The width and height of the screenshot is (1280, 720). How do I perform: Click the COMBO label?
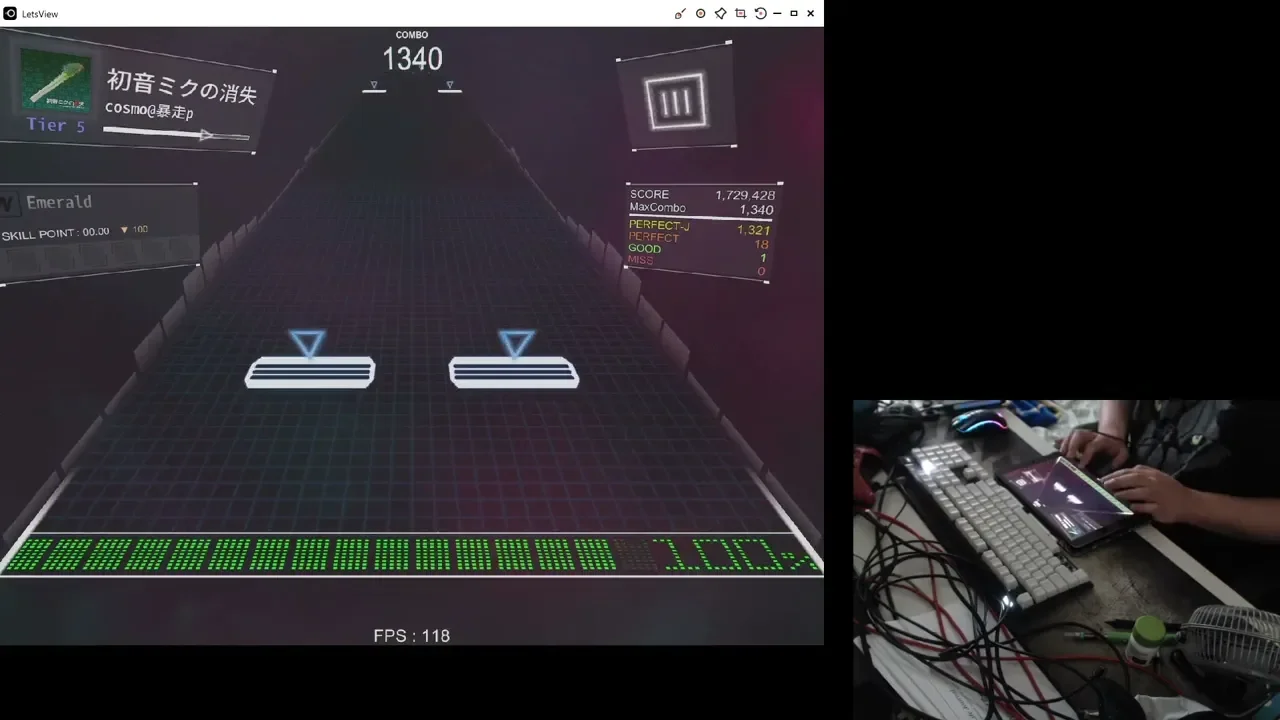[x=412, y=35]
